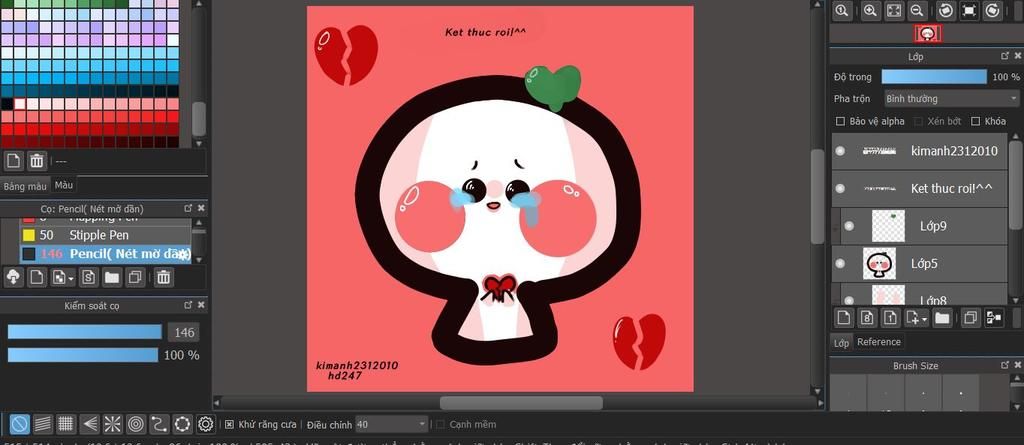1024x445 pixels.
Task: Hide the Ket thuc roi!^^ layer
Action: 840,188
